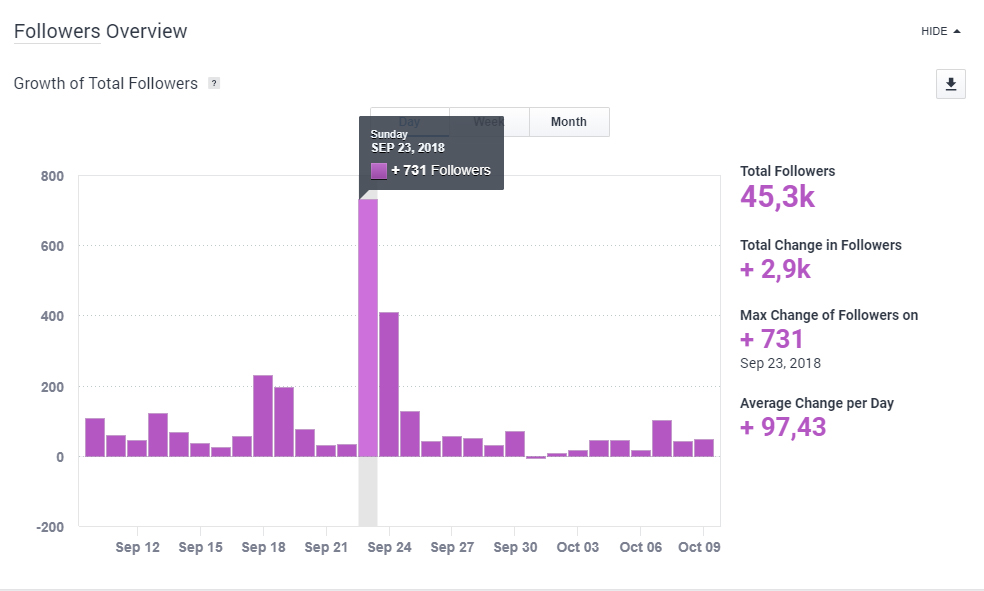Click the + 731 max change value
This screenshot has height=591, width=984.
[x=772, y=340]
